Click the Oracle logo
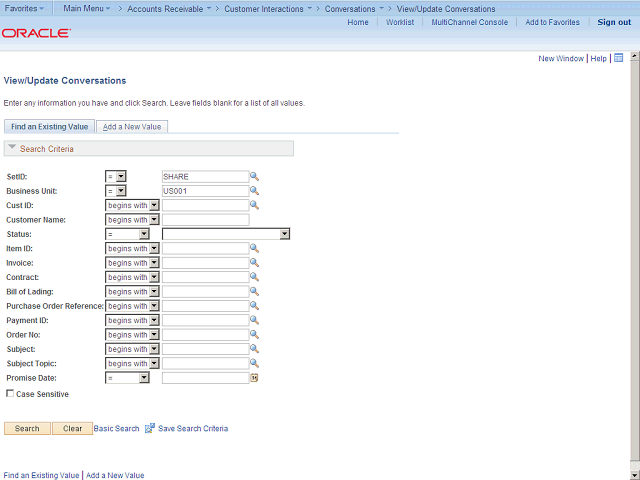The image size is (640, 480). 36,33
